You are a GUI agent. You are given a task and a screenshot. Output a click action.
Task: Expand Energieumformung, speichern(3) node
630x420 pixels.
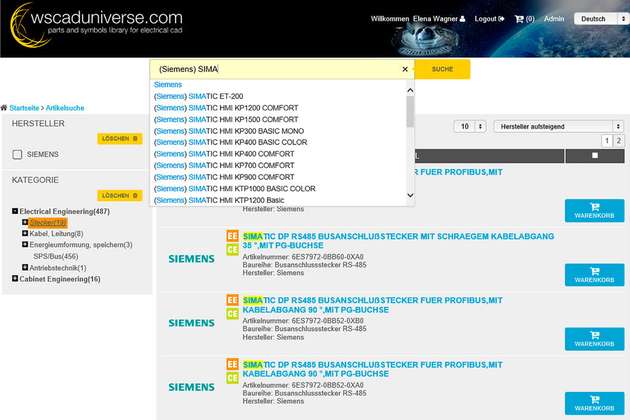[25, 244]
